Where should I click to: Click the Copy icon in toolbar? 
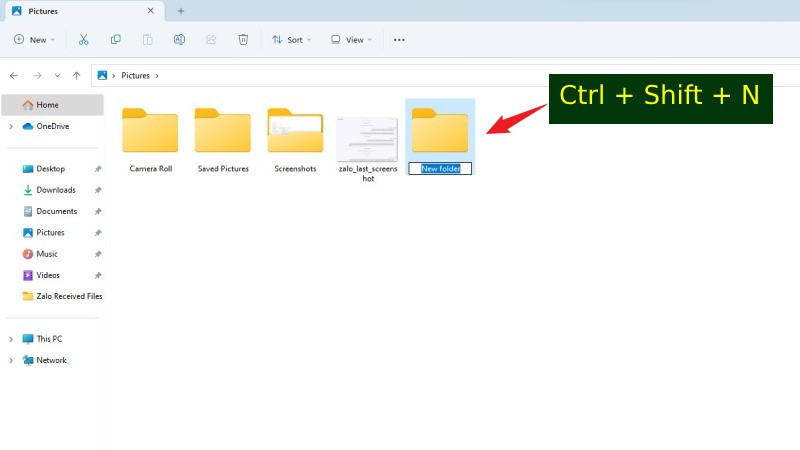pyautogui.click(x=116, y=40)
